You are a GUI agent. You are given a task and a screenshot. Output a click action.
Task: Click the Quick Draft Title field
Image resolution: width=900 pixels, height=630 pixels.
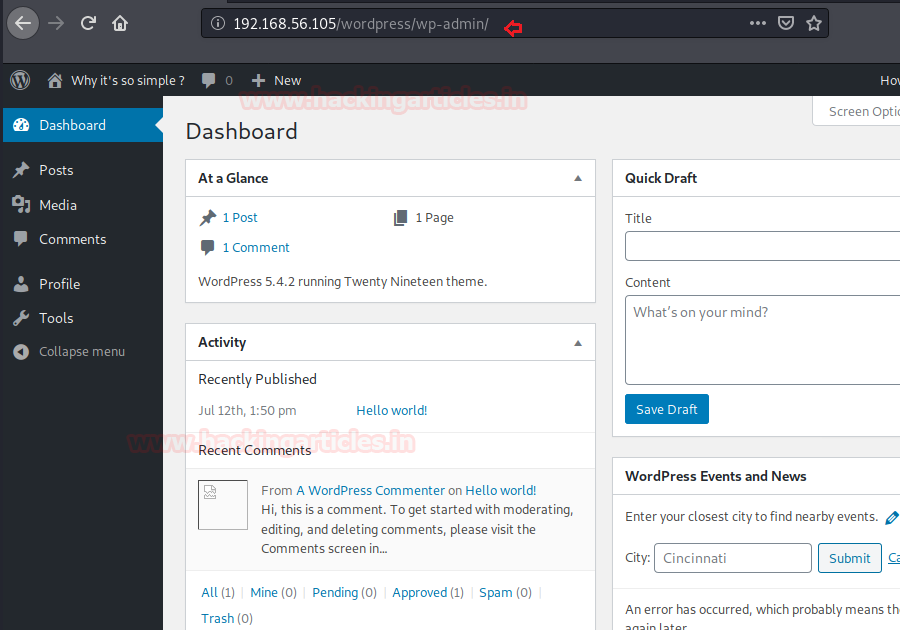pos(762,246)
